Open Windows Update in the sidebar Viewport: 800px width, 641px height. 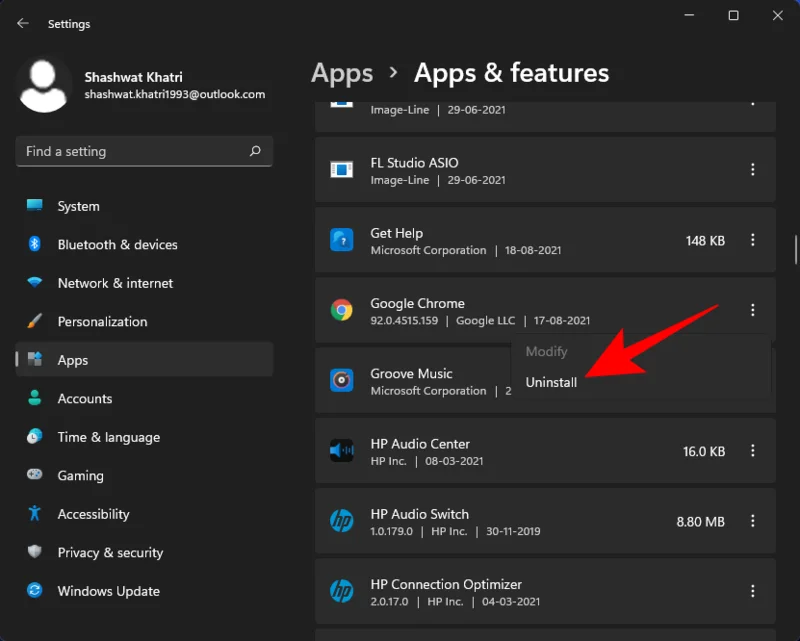[x=107, y=591]
